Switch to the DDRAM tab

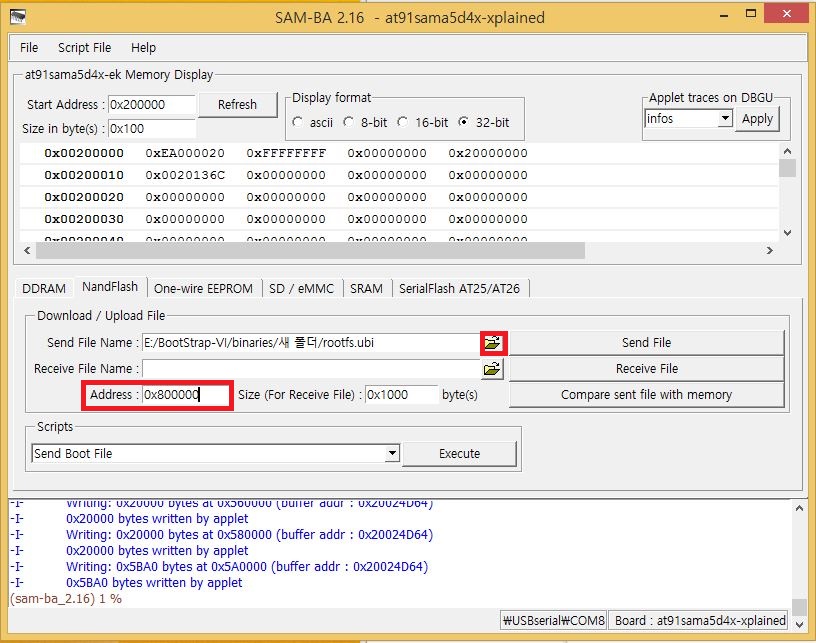coord(44,288)
